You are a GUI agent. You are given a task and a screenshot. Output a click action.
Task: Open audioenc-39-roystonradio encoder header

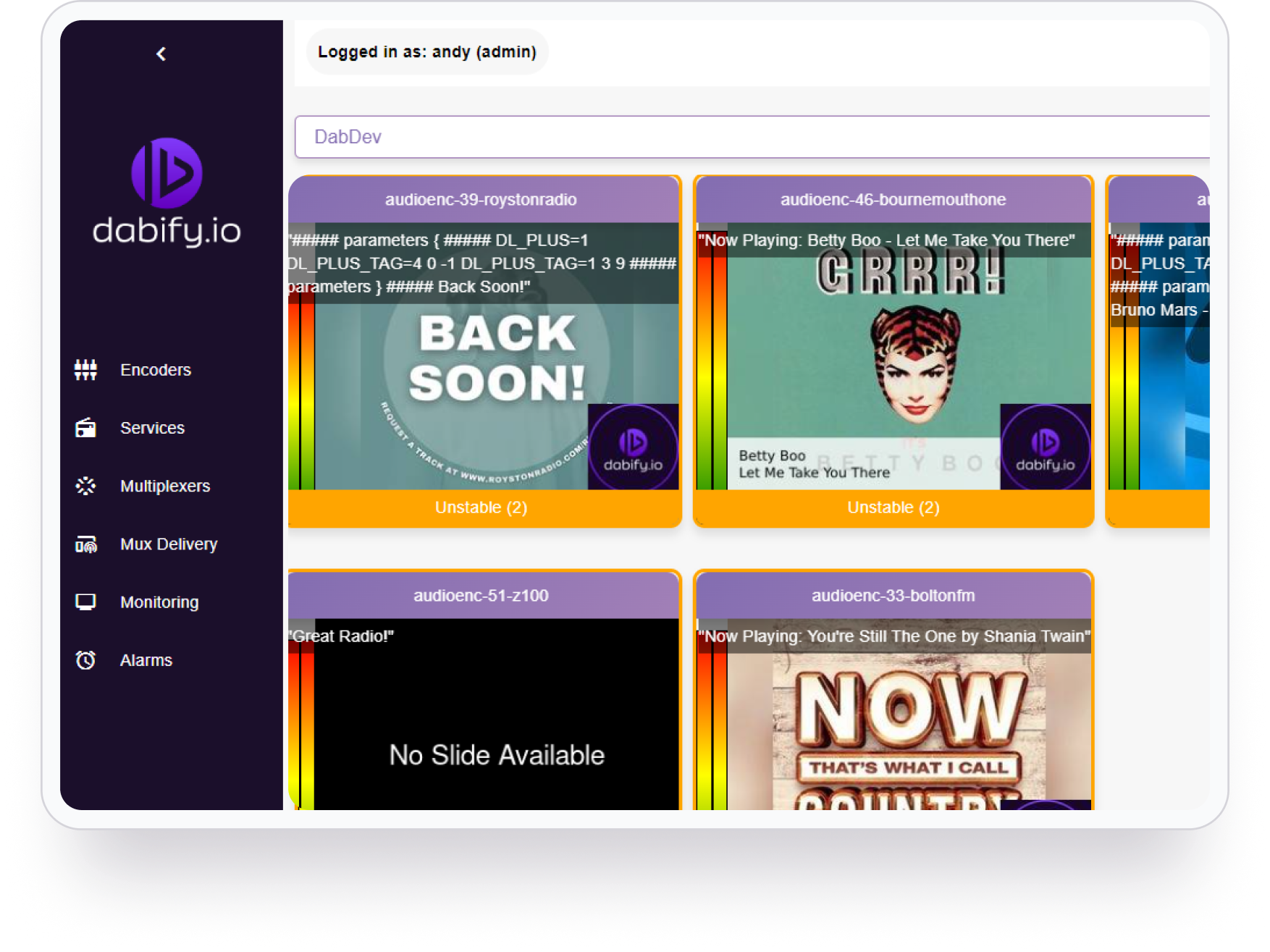pos(481,200)
